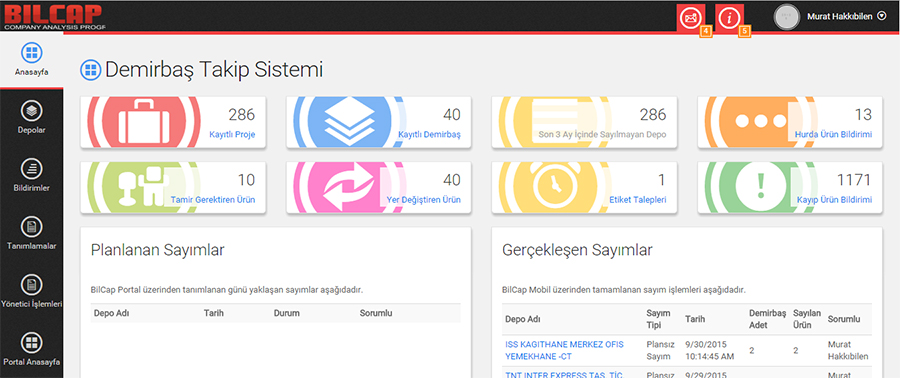Open the Kayıp Ürün Bildirimi link
The image size is (900, 378).
(834, 200)
